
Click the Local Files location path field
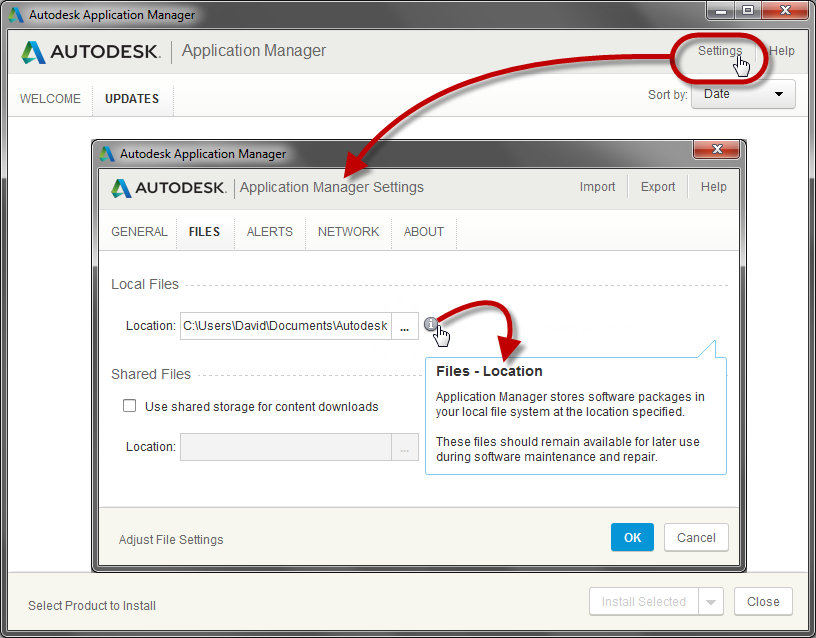coord(286,326)
